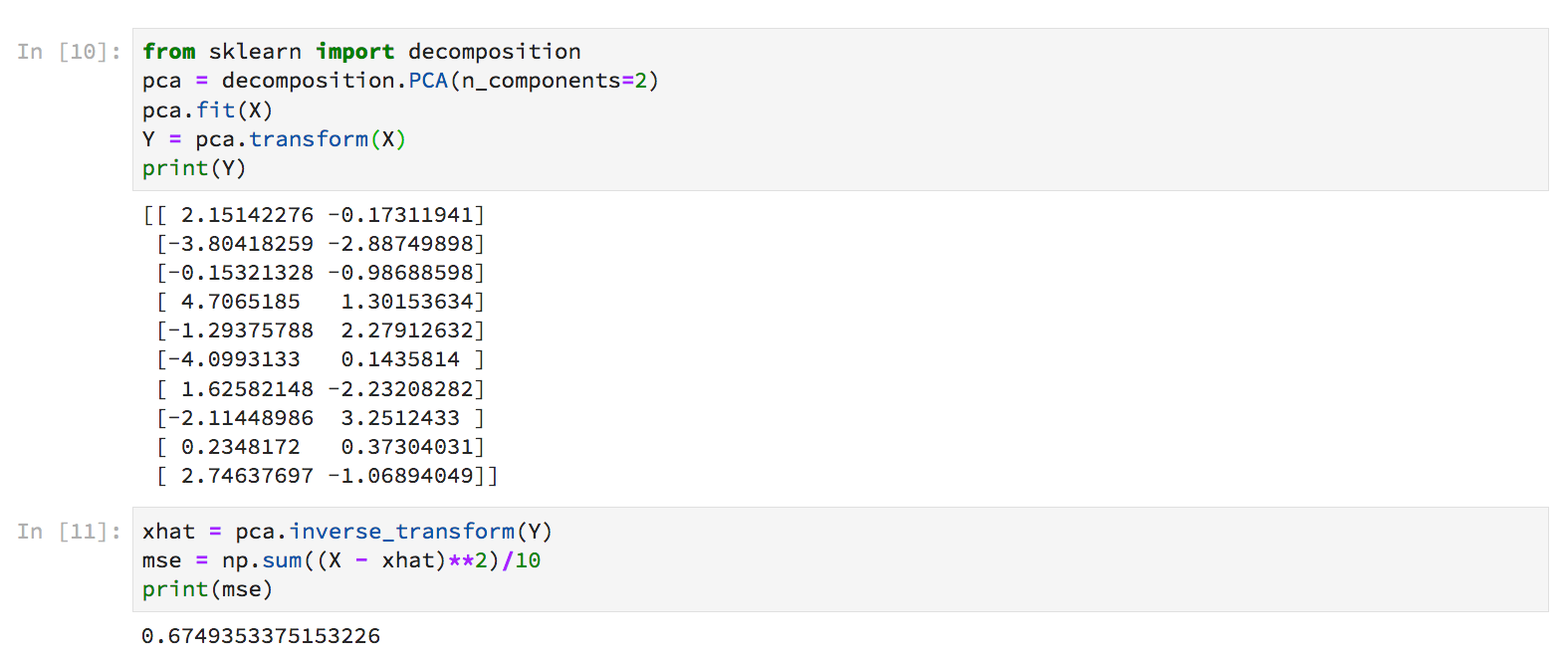Click the first output row starting 2.15142276

(315, 215)
